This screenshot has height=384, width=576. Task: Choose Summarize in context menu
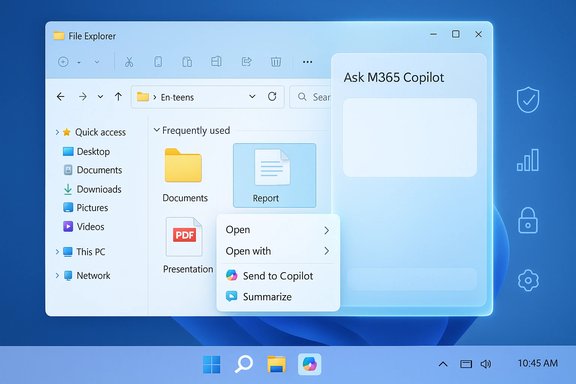coord(278,297)
